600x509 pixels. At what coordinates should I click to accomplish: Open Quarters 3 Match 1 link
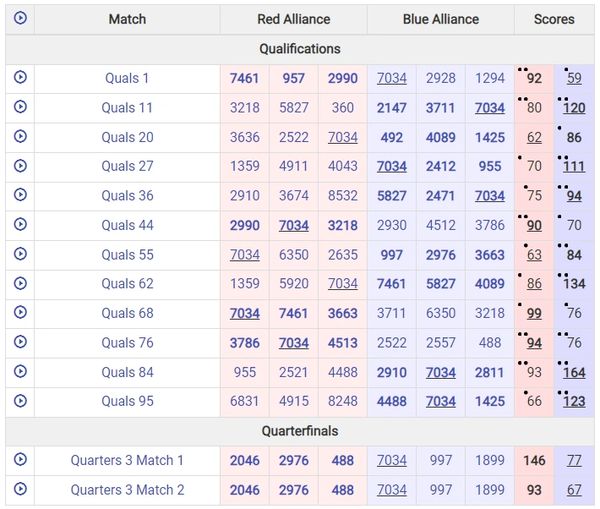coord(127,461)
